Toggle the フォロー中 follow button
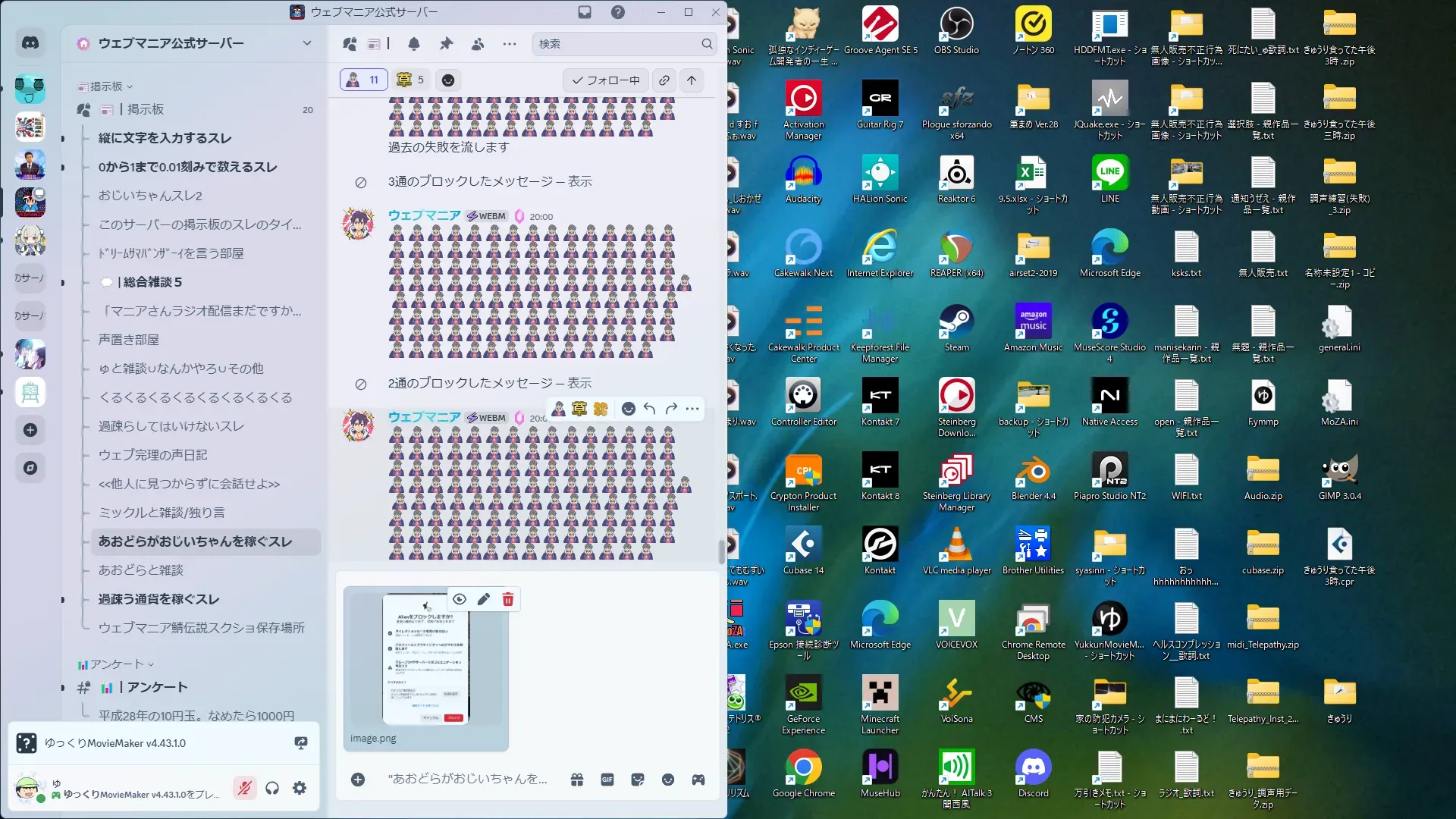Screen dimensions: 1456x819 click(x=606, y=80)
